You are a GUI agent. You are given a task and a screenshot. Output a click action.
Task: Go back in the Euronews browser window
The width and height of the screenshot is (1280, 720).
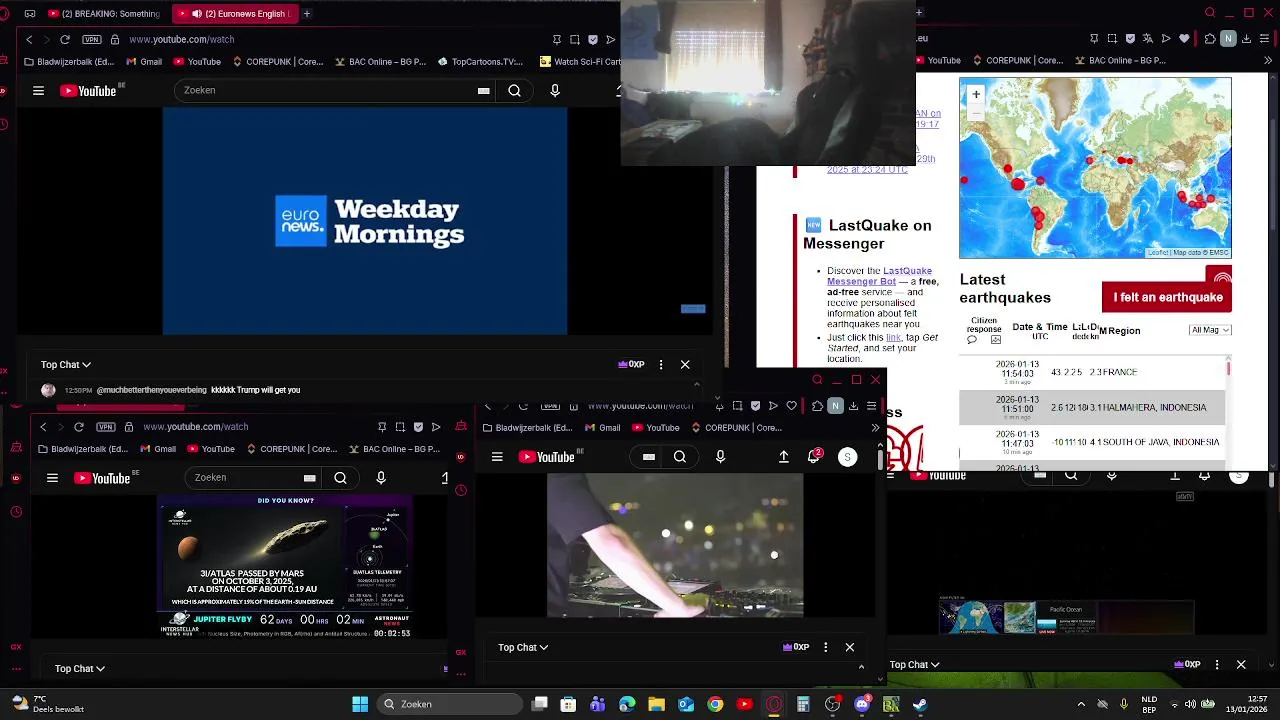coord(29,39)
